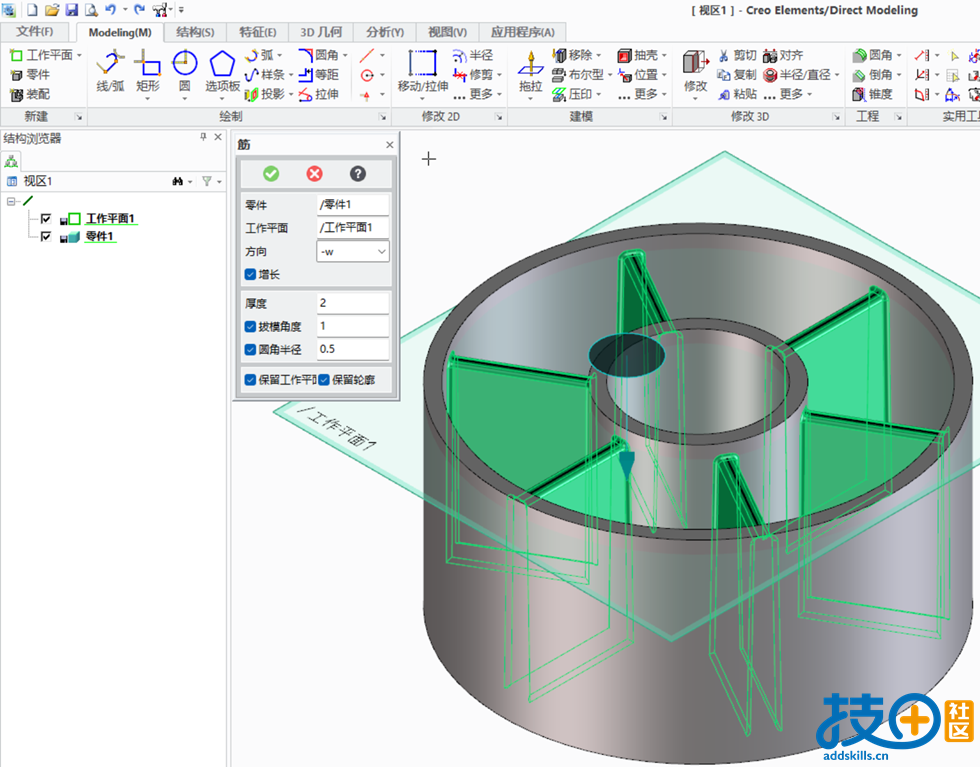The height and width of the screenshot is (767, 980).
Task: Select the 圆 (Circle) tool
Action: pyautogui.click(x=184, y=72)
